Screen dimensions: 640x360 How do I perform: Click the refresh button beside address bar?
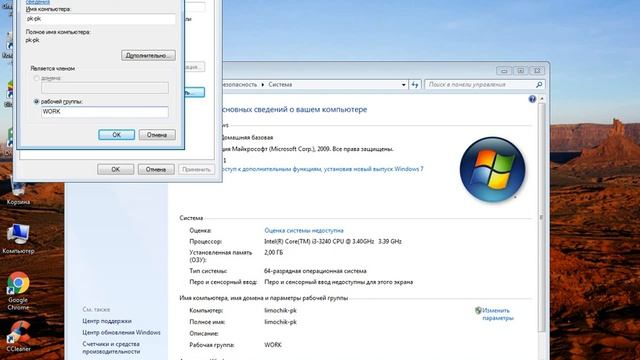(415, 84)
